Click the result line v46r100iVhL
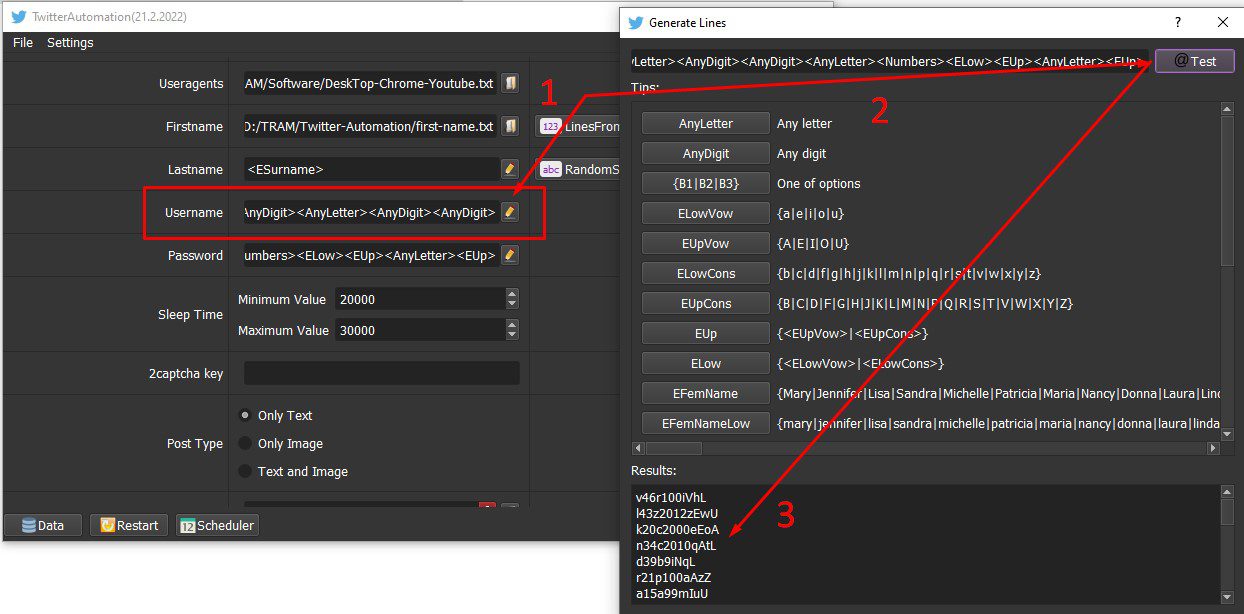The image size is (1244, 614). coord(672,497)
